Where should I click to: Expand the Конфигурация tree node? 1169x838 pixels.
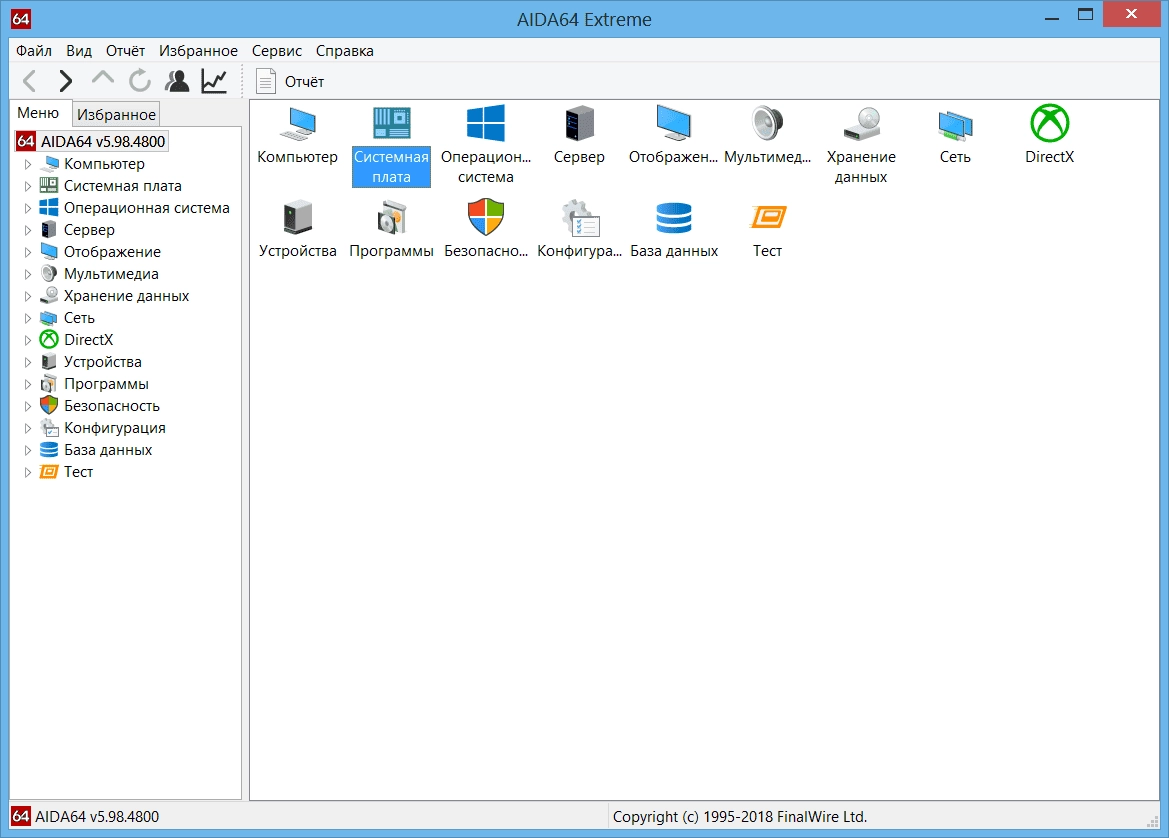(x=28, y=428)
